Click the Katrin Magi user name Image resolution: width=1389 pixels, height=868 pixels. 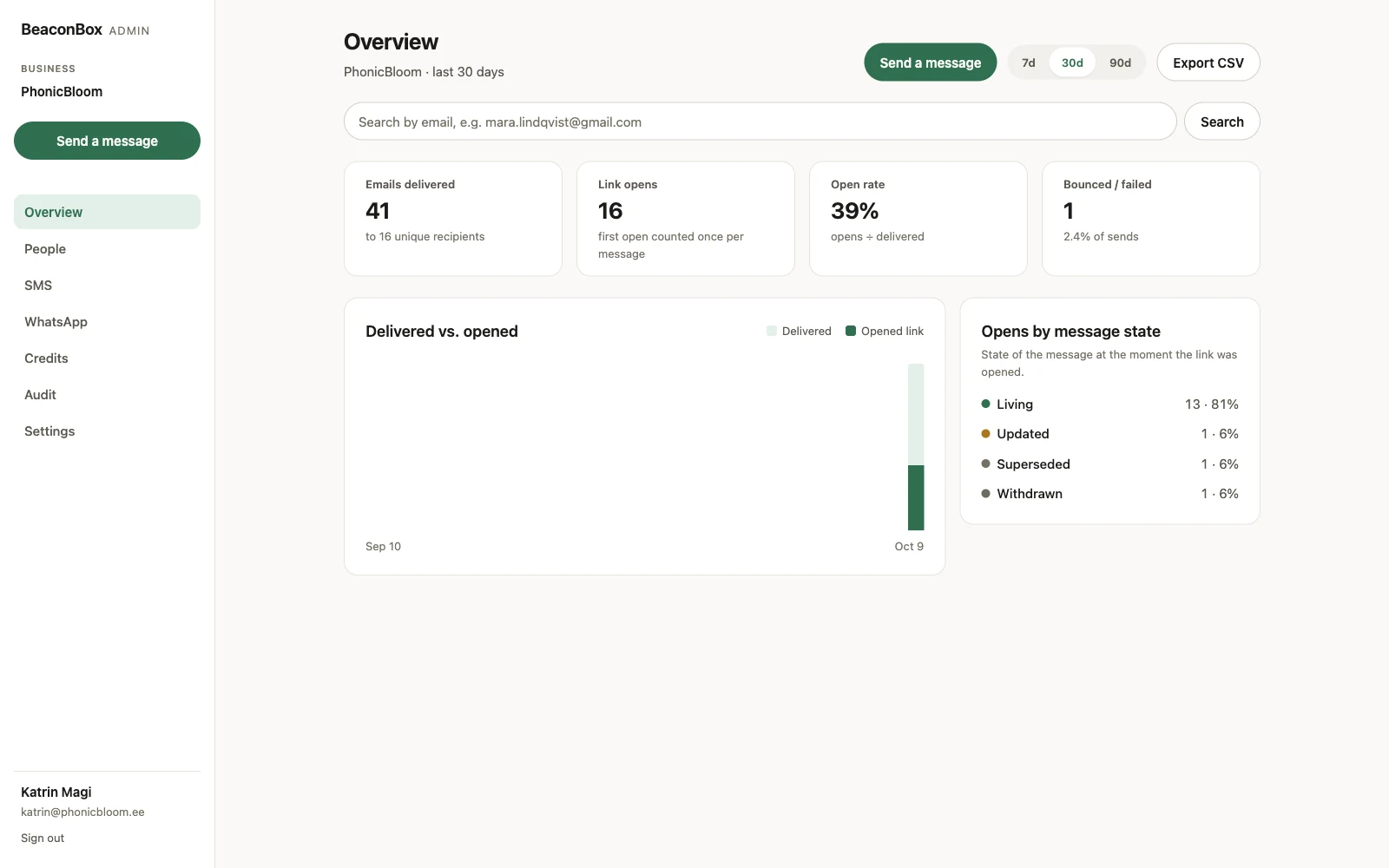[x=56, y=792]
